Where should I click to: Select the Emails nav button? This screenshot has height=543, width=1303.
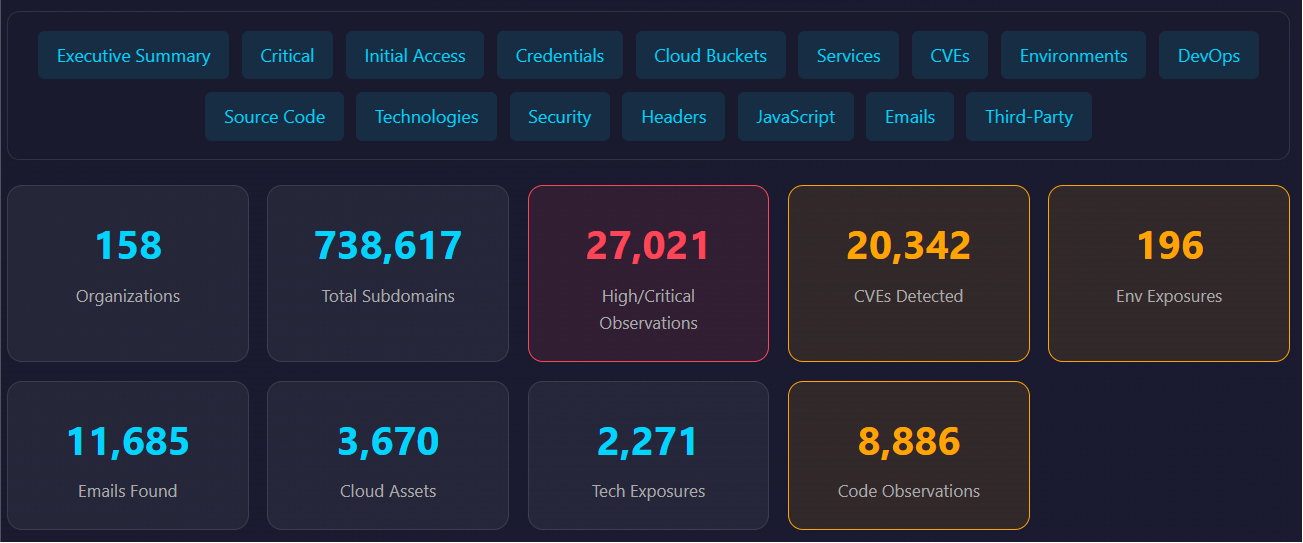(909, 117)
